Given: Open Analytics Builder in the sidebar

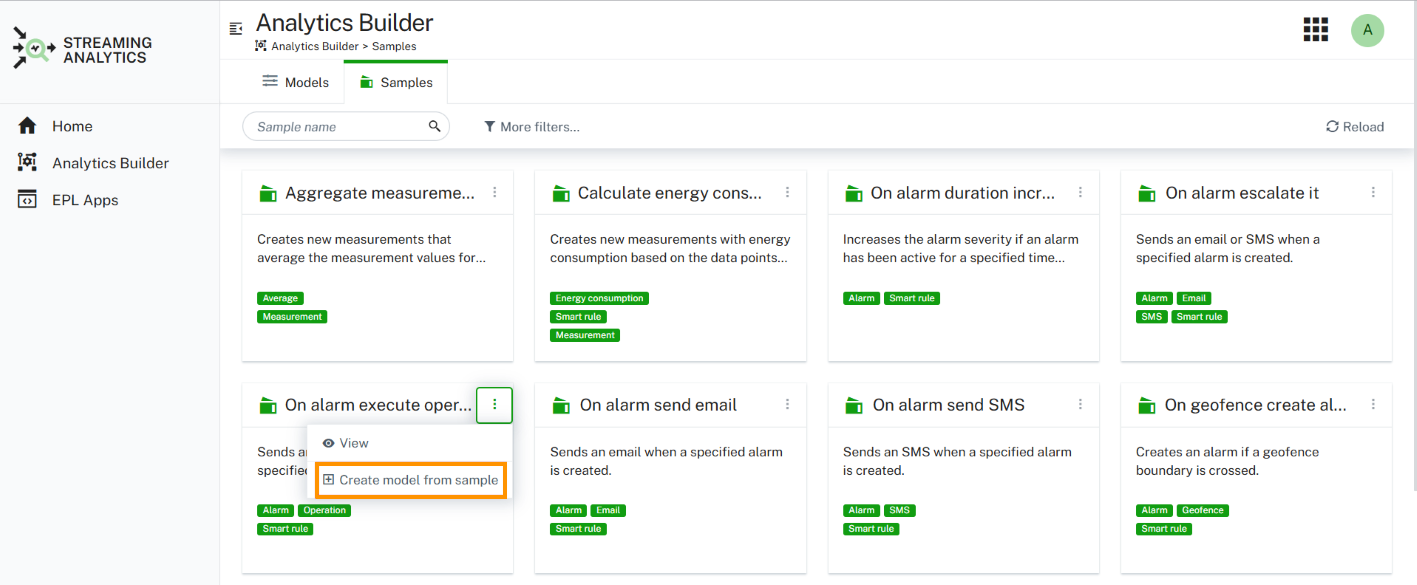Looking at the screenshot, I should [x=110, y=163].
